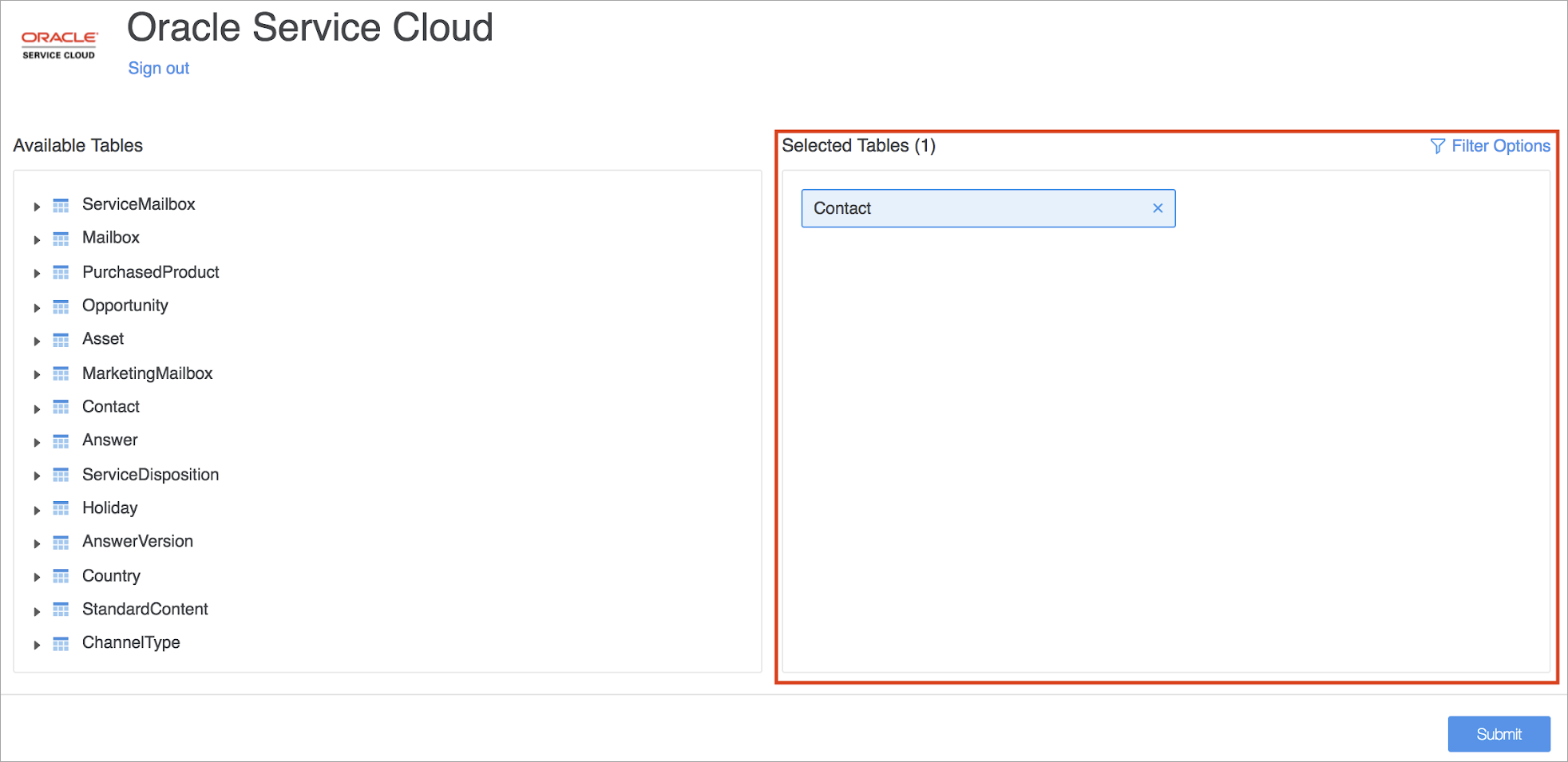Select MarketingMailbox in Available Tables
Screen dimensions: 1568x762
click(x=147, y=373)
